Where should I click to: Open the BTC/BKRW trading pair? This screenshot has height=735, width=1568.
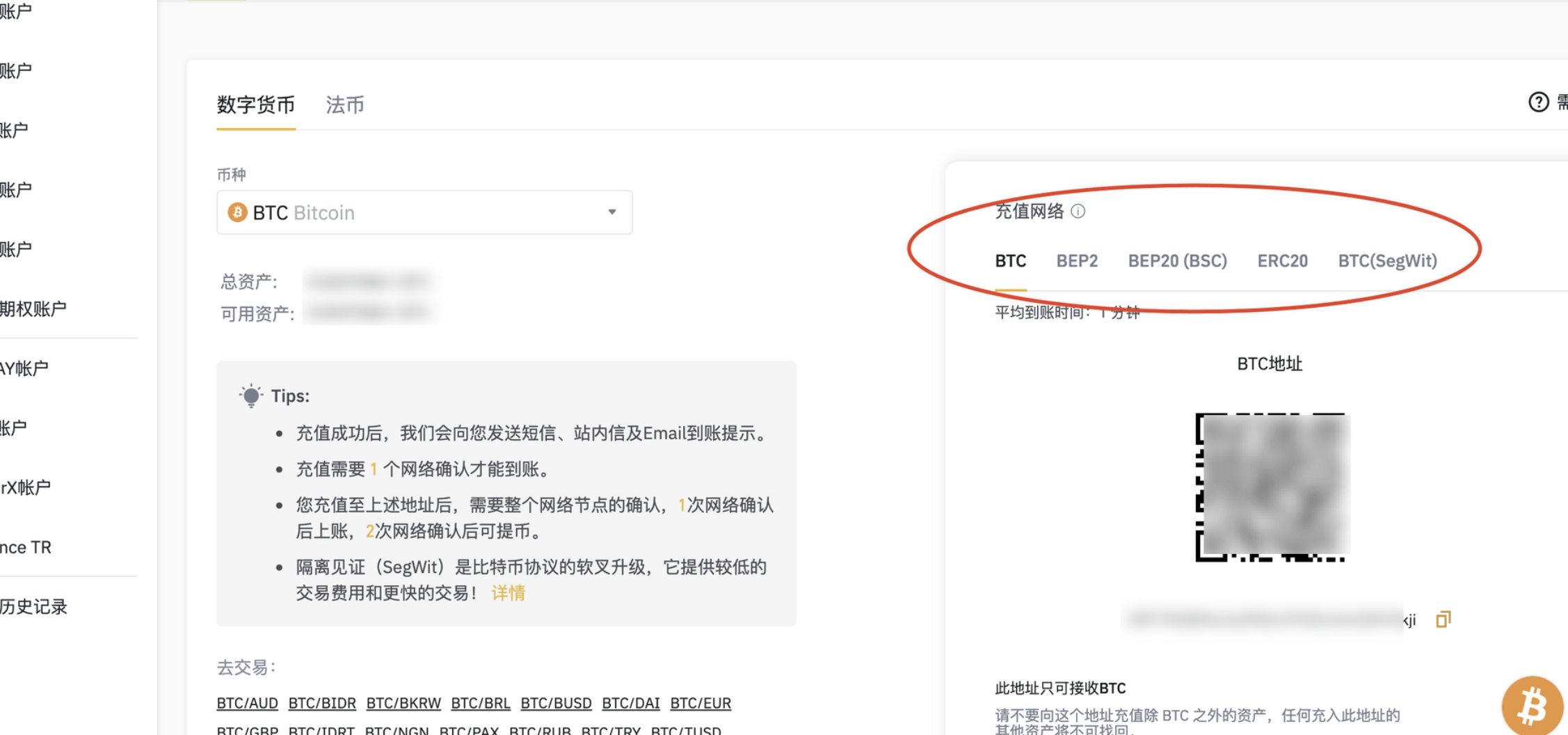(403, 703)
